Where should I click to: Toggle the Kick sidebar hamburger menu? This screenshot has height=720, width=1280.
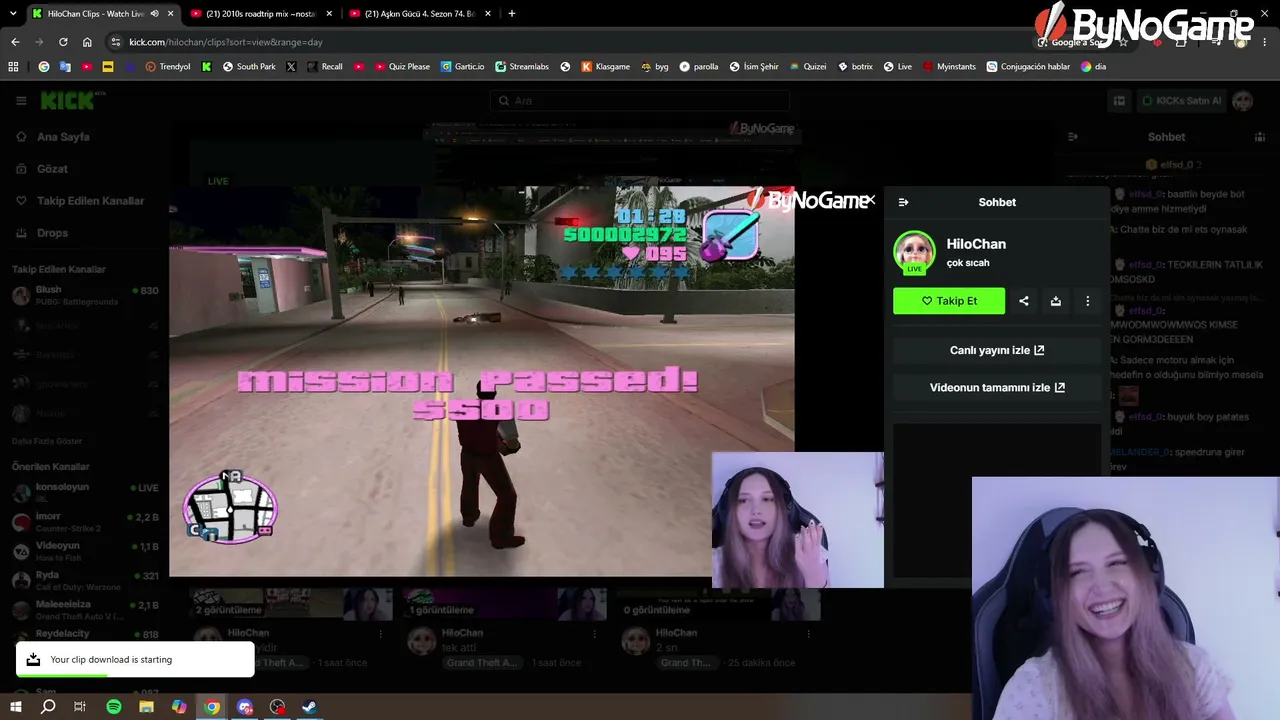click(21, 101)
